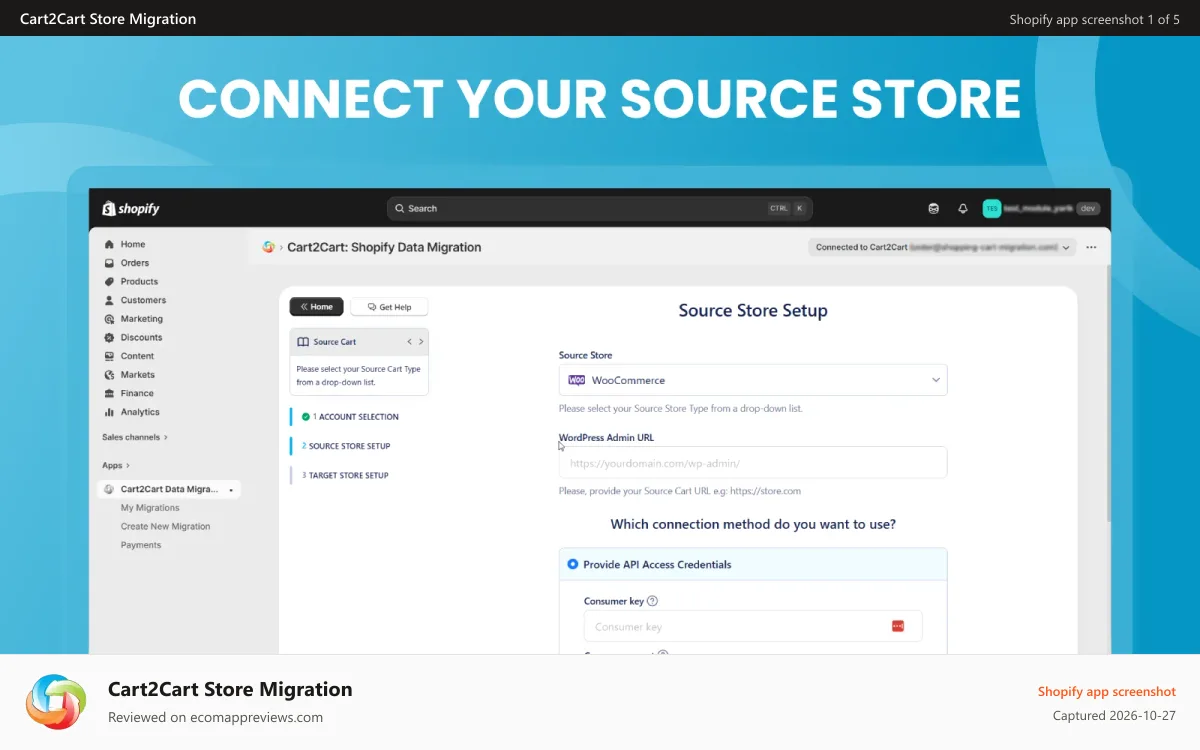The width and height of the screenshot is (1200, 750).
Task: Click the Consumer key help question mark
Action: click(x=652, y=601)
